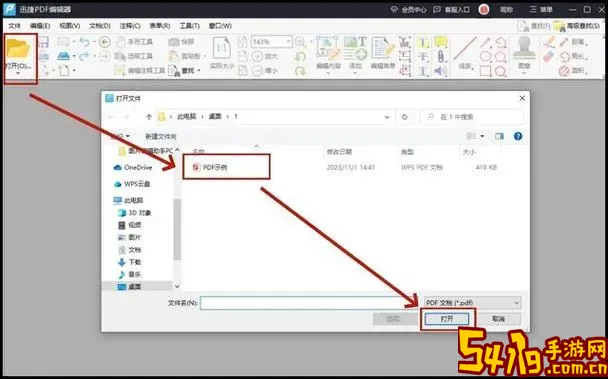Open Member Center (会员中心) in title bar
This screenshot has height=379, width=608.
point(409,10)
